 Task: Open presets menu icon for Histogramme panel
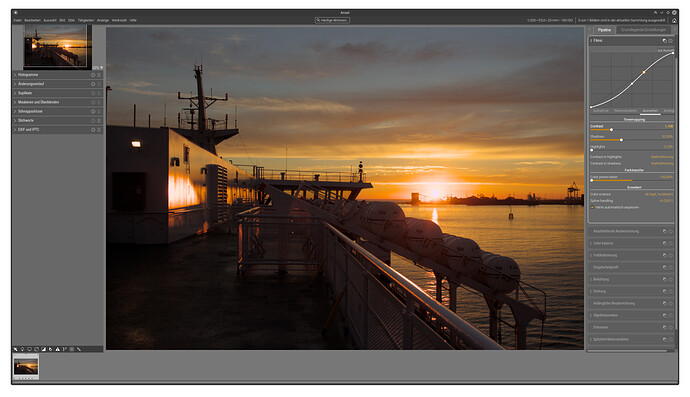pos(99,75)
